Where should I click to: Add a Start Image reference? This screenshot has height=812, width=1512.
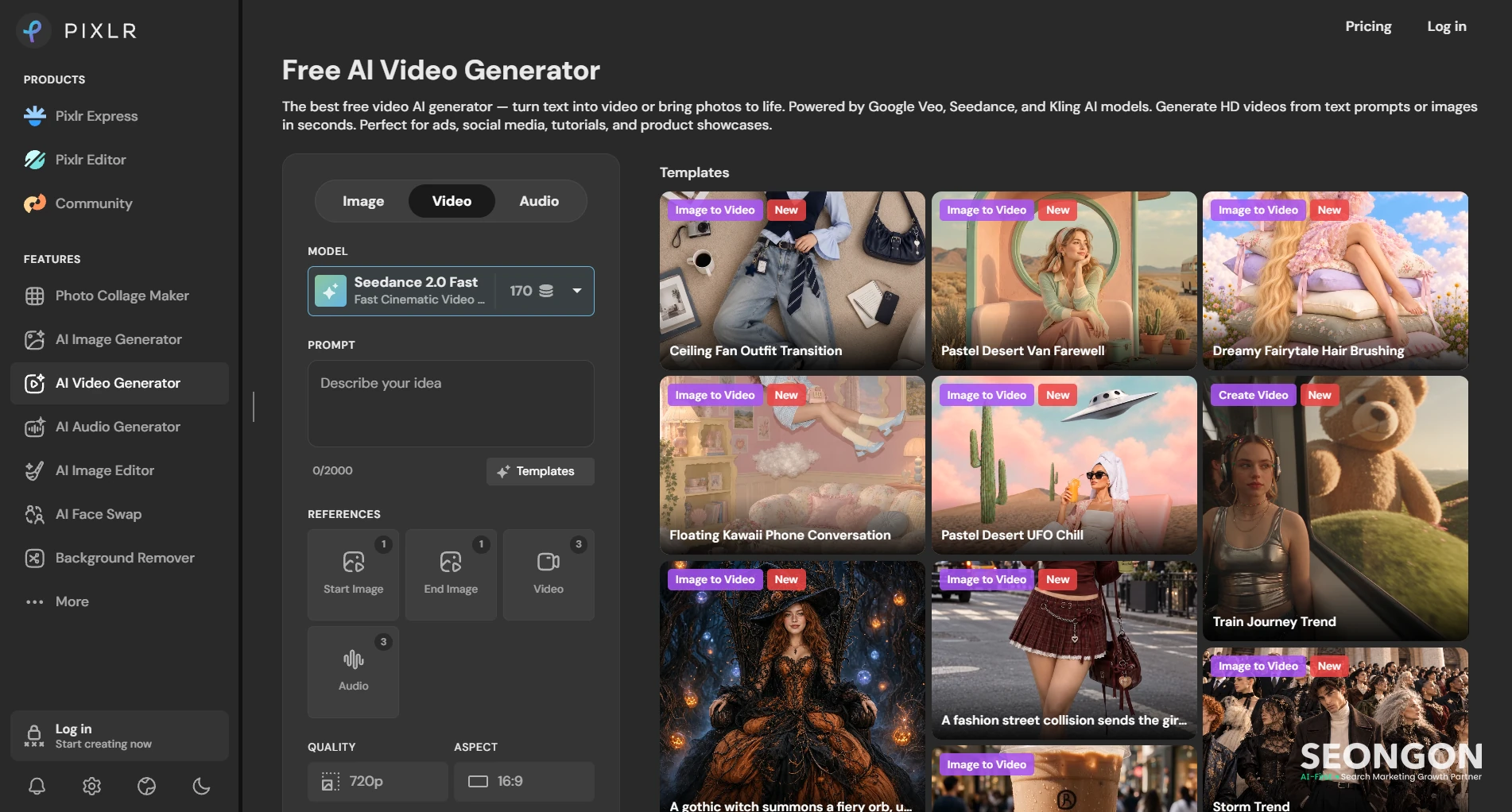353,574
